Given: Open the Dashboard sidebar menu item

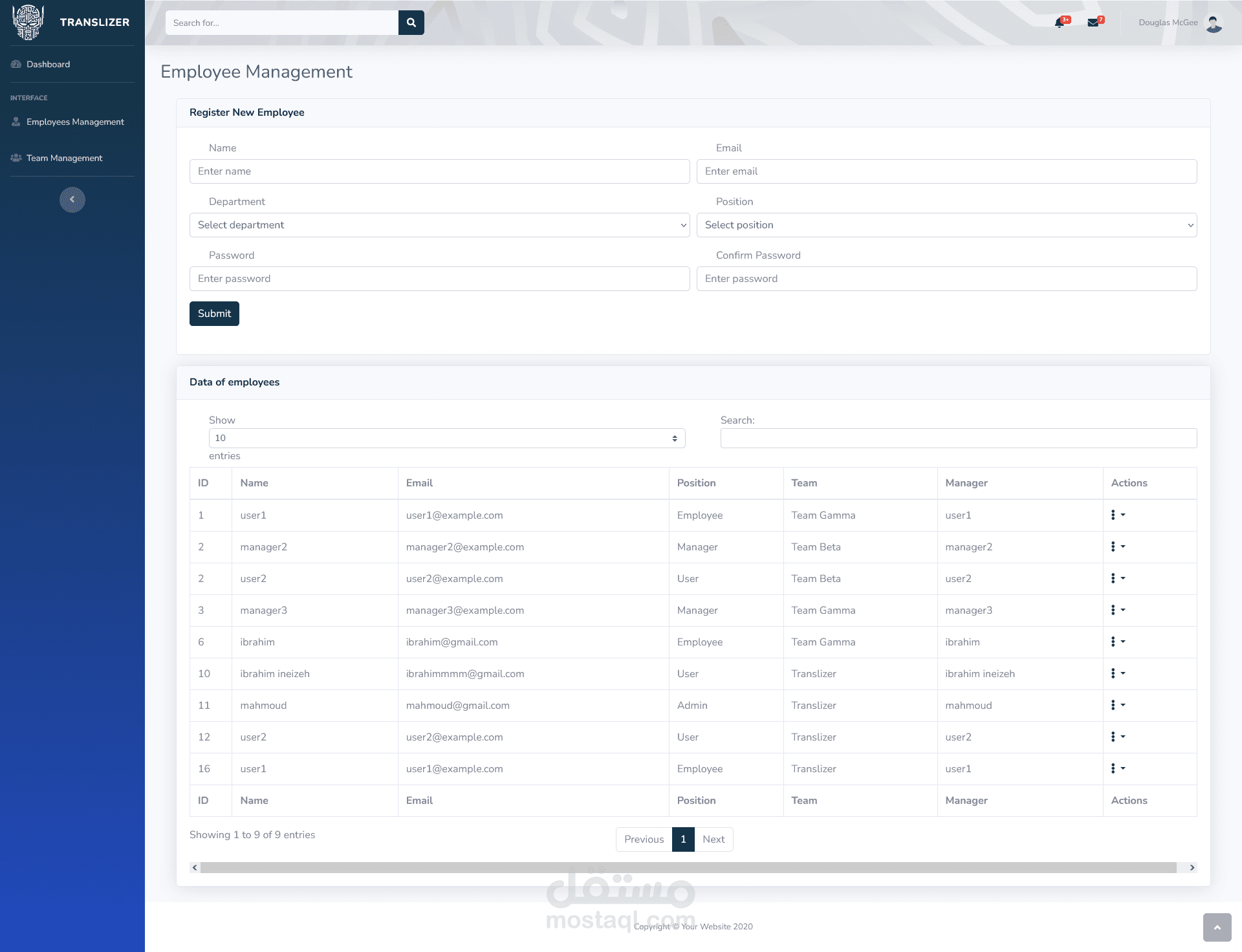Looking at the screenshot, I should (x=48, y=64).
